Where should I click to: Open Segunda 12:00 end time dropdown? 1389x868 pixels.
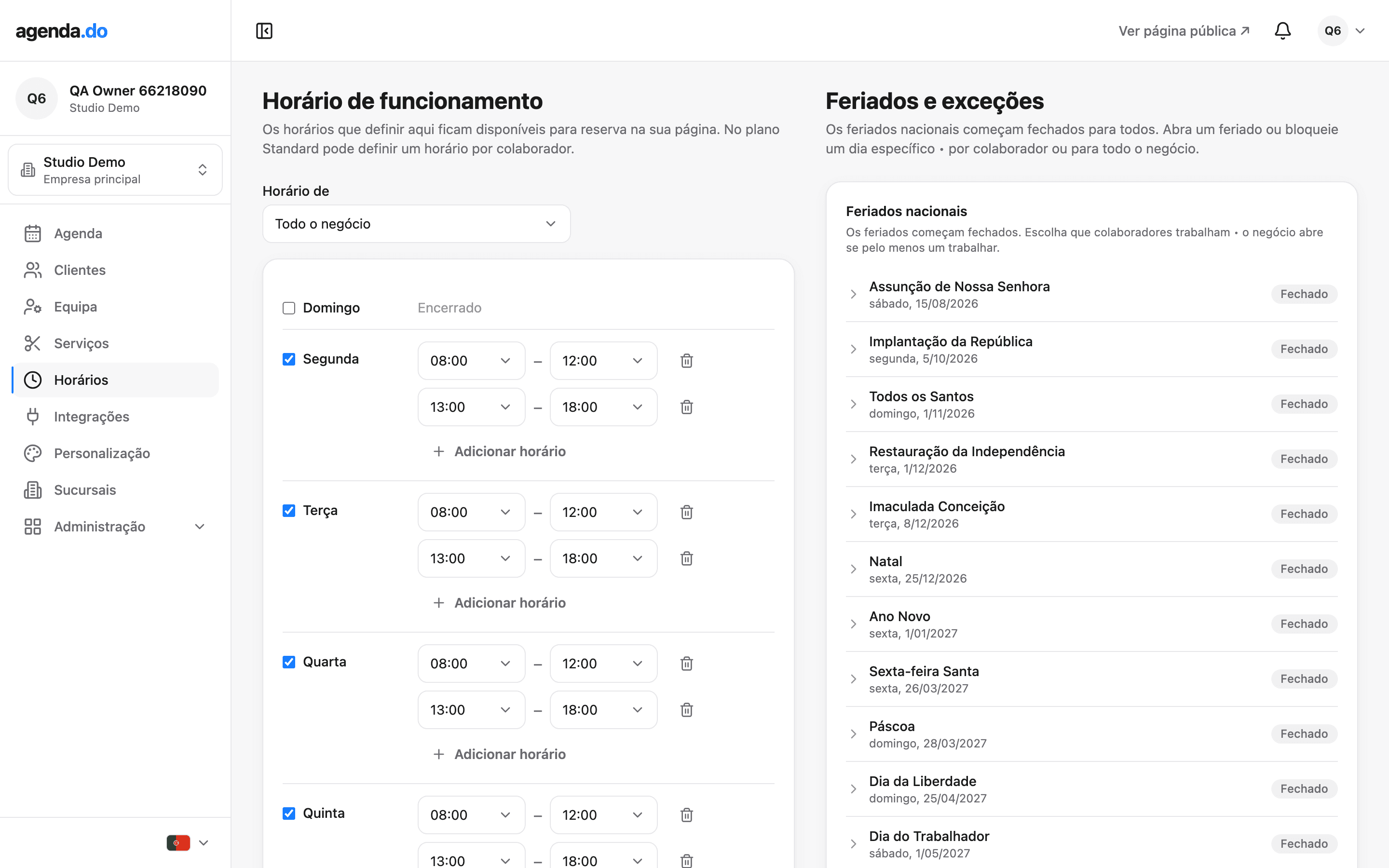603,361
